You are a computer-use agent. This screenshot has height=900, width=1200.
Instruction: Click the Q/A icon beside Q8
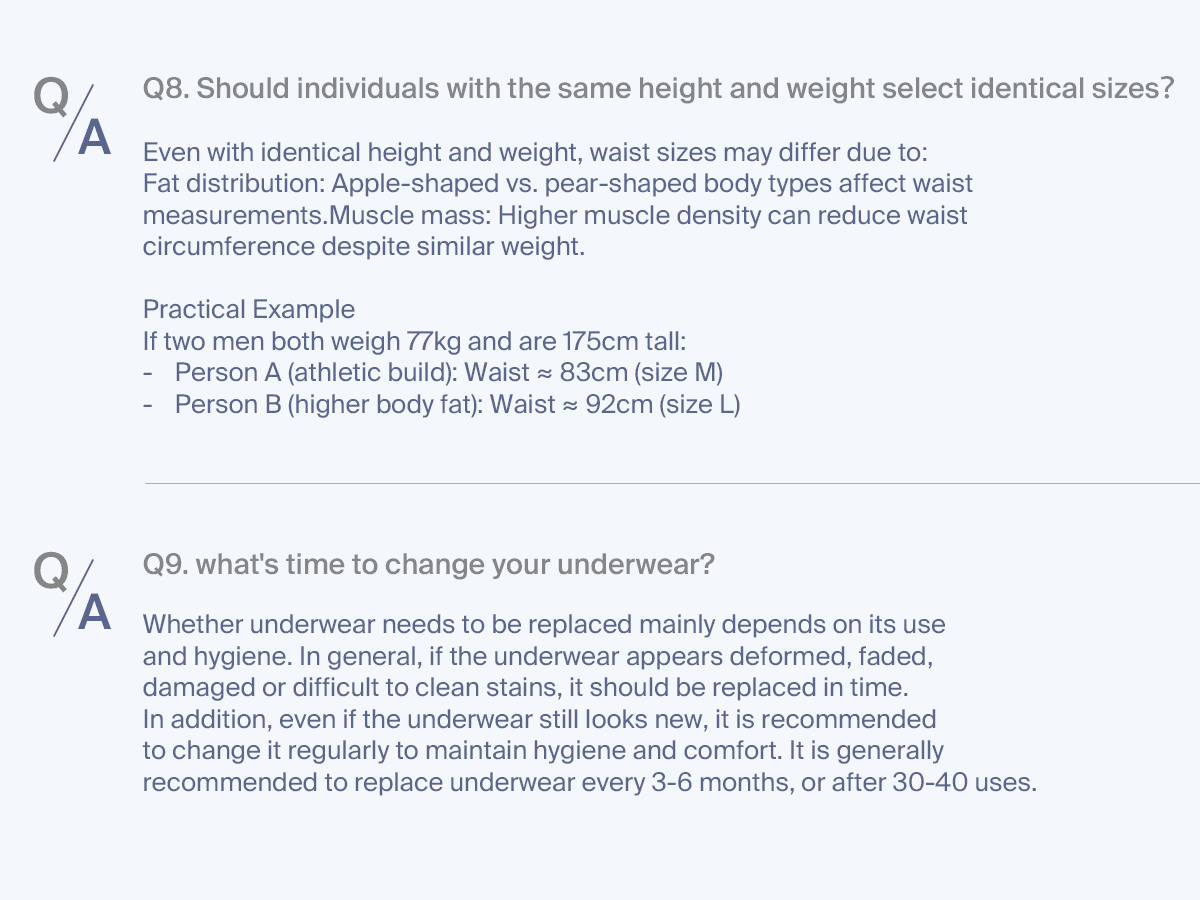pyautogui.click(x=73, y=117)
